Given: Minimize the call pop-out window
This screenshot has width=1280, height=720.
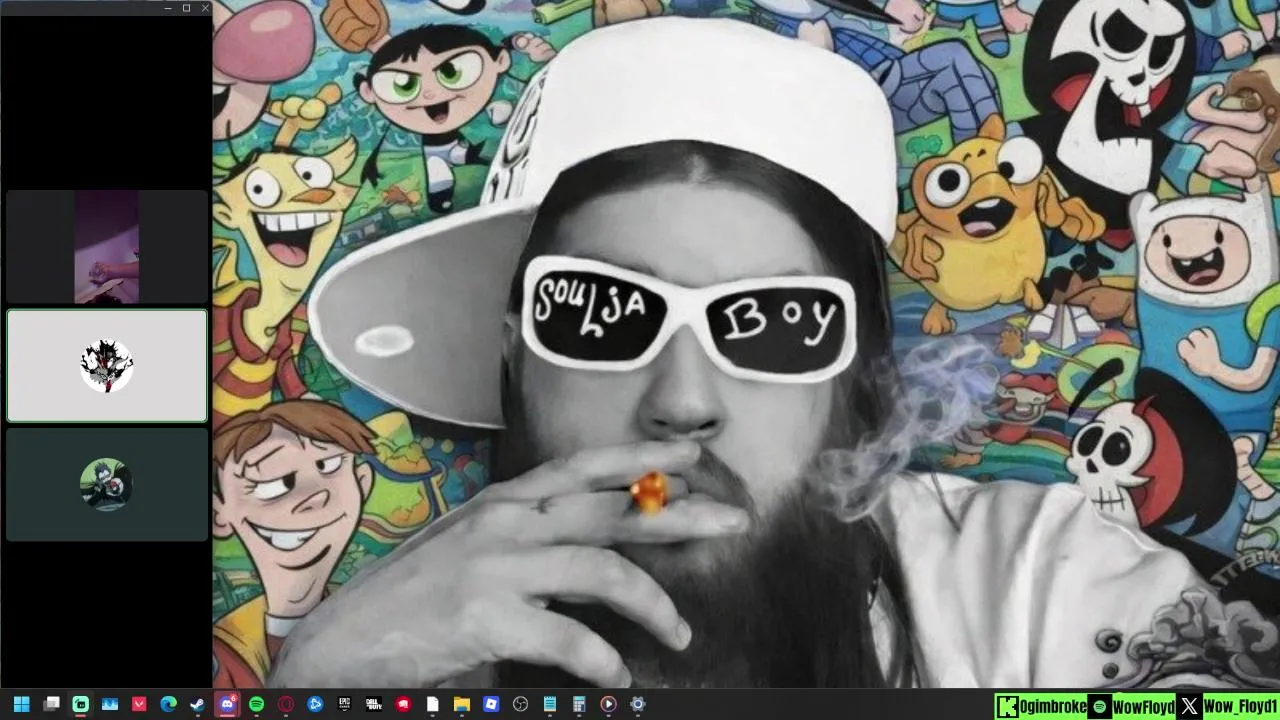Looking at the screenshot, I should 167,8.
